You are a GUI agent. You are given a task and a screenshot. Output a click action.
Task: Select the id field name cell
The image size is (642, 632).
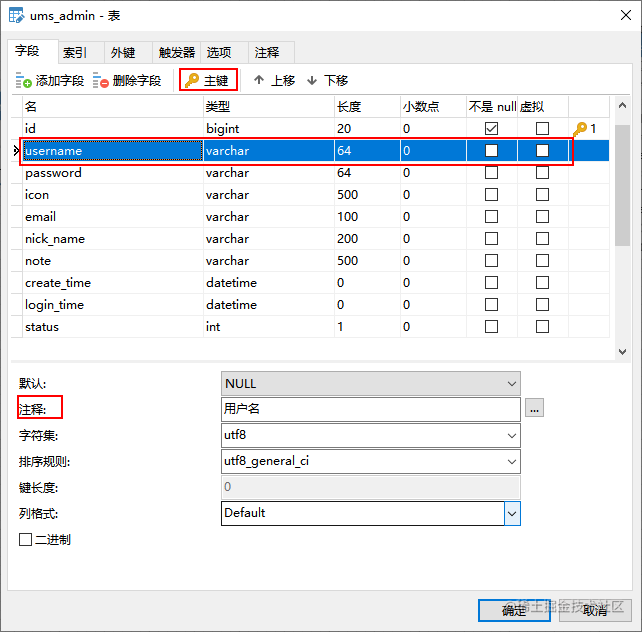pos(113,129)
